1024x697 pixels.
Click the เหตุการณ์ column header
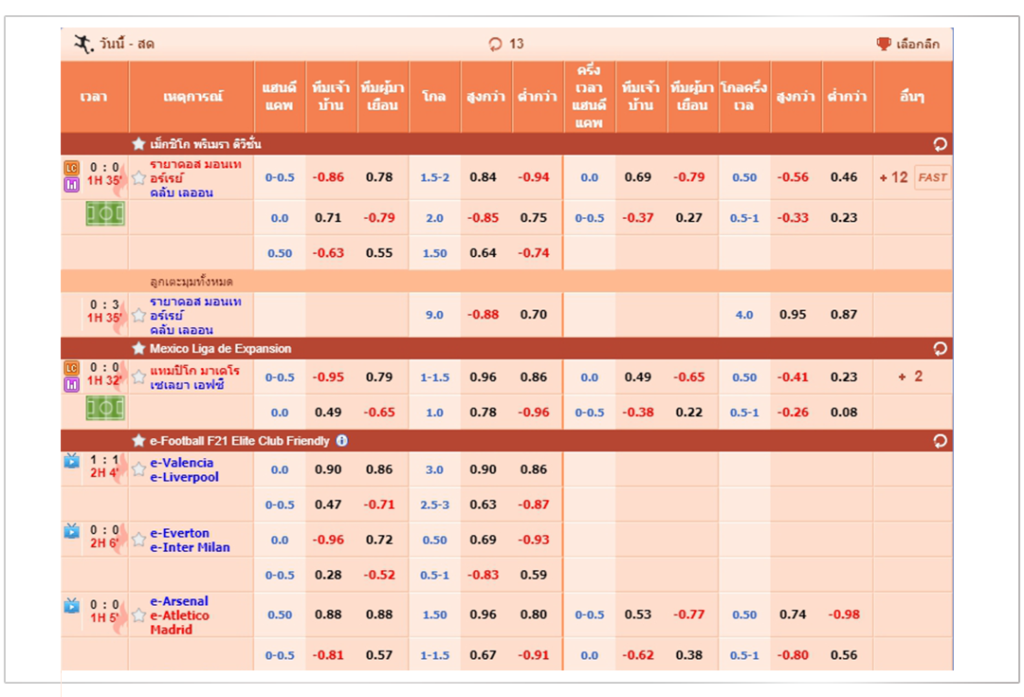click(192, 97)
